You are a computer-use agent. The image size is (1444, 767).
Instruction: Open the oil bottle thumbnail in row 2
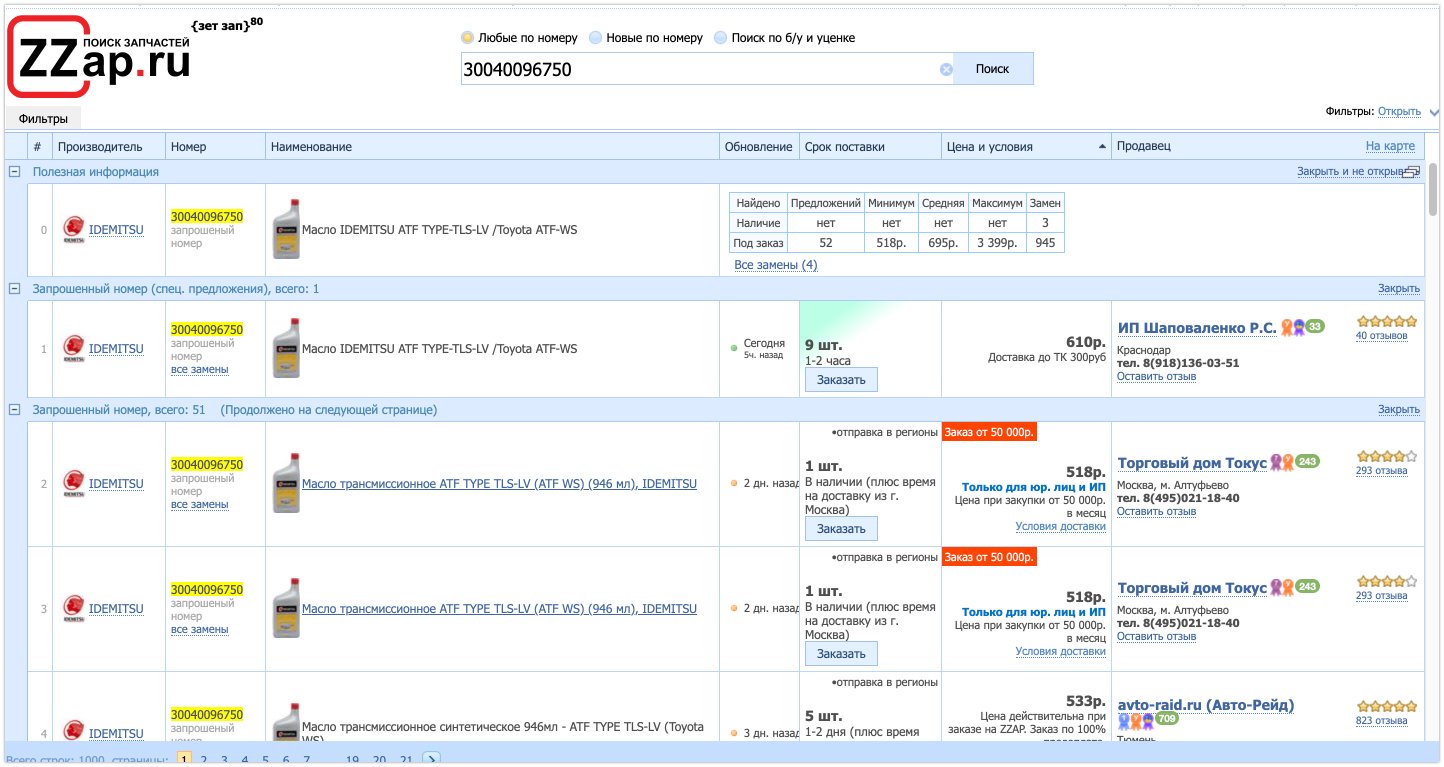(286, 483)
